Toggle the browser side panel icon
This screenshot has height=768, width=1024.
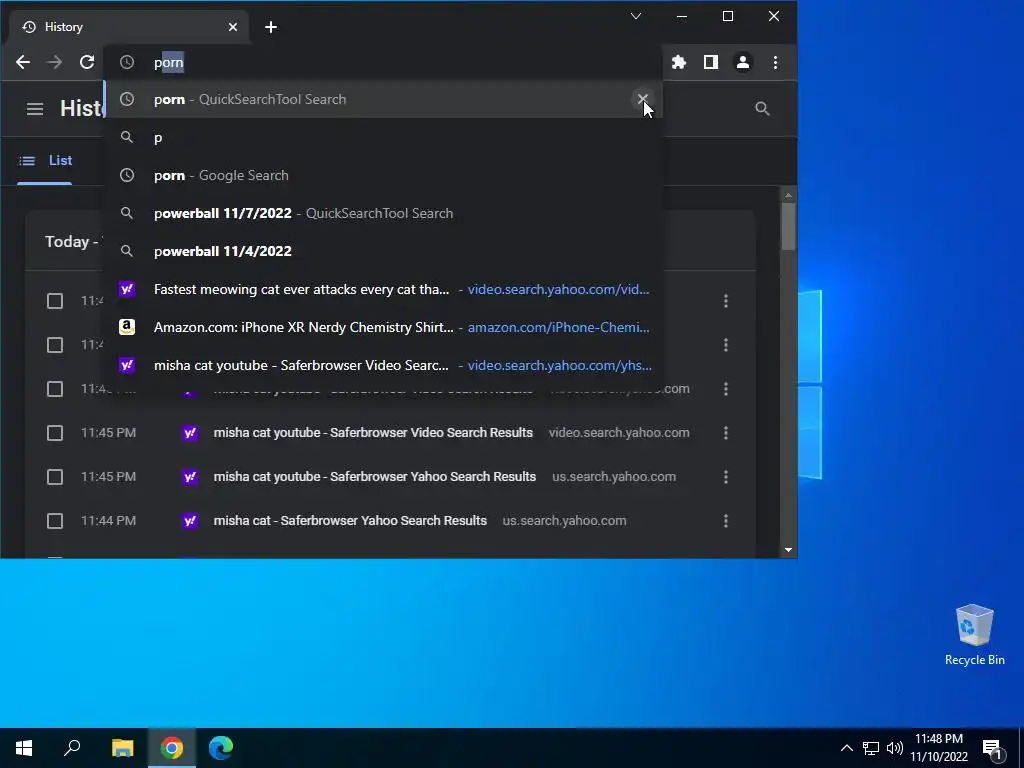click(x=711, y=62)
